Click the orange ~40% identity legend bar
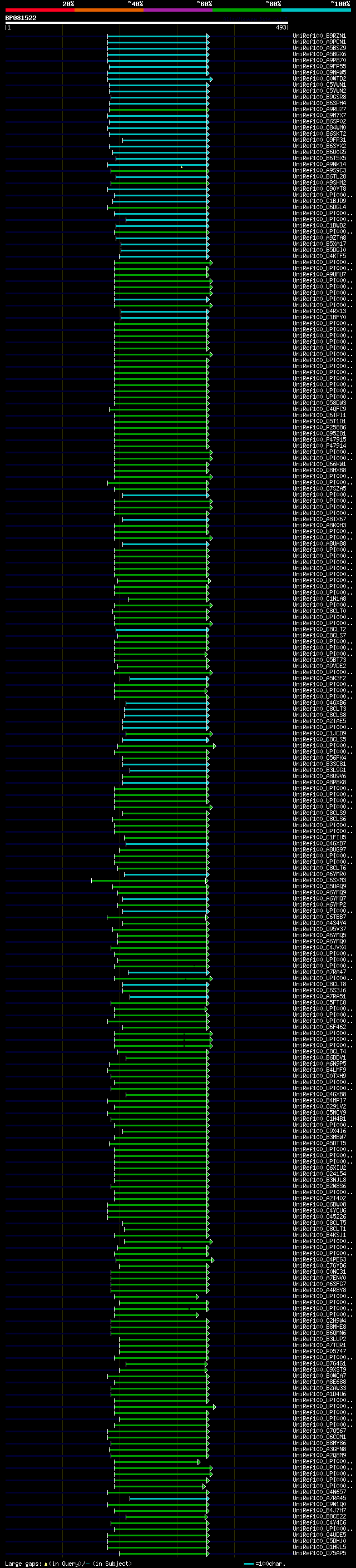Screen dimensions: 356x1568 (x=109, y=10)
